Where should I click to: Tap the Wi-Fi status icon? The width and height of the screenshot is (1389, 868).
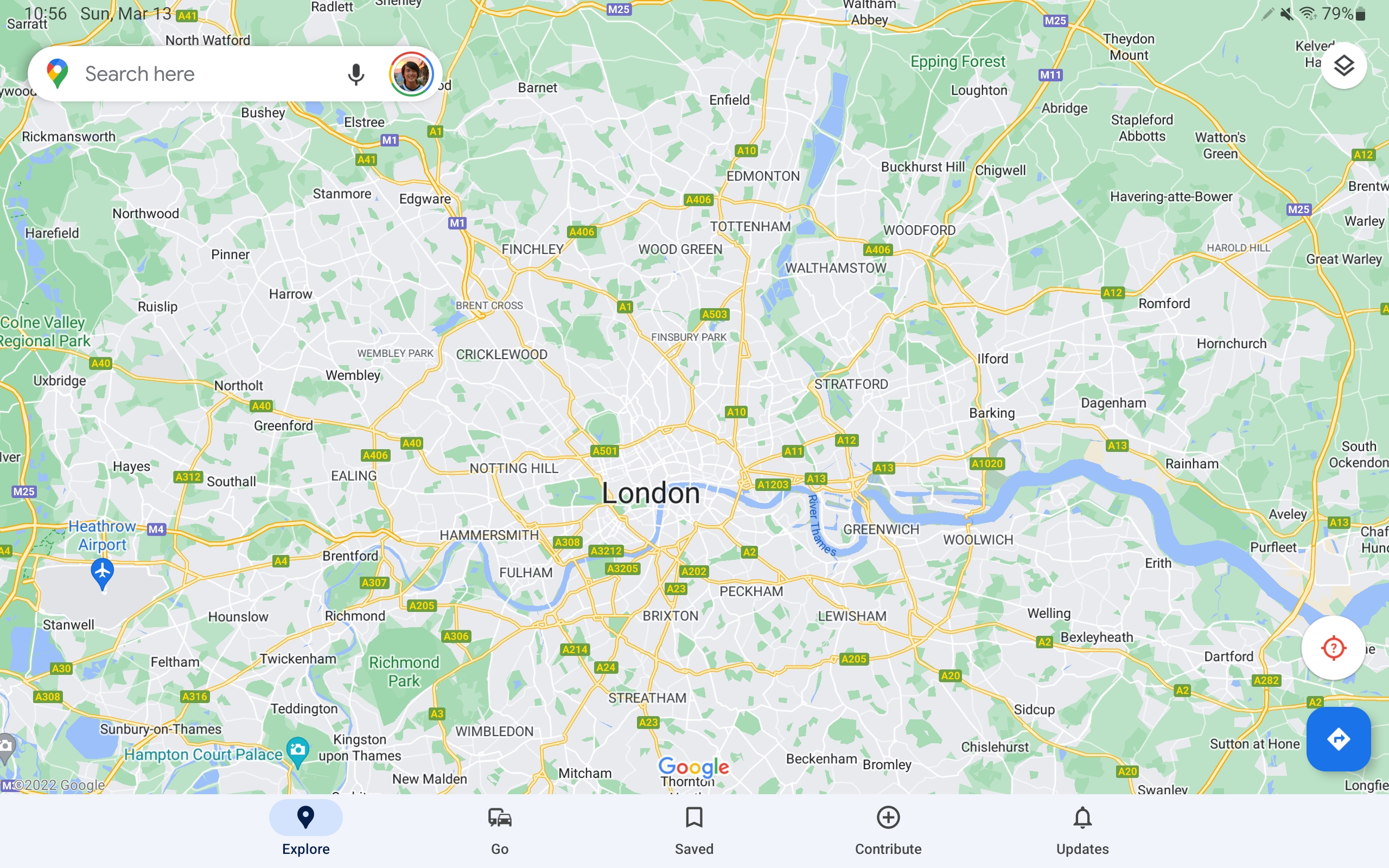click(1309, 13)
